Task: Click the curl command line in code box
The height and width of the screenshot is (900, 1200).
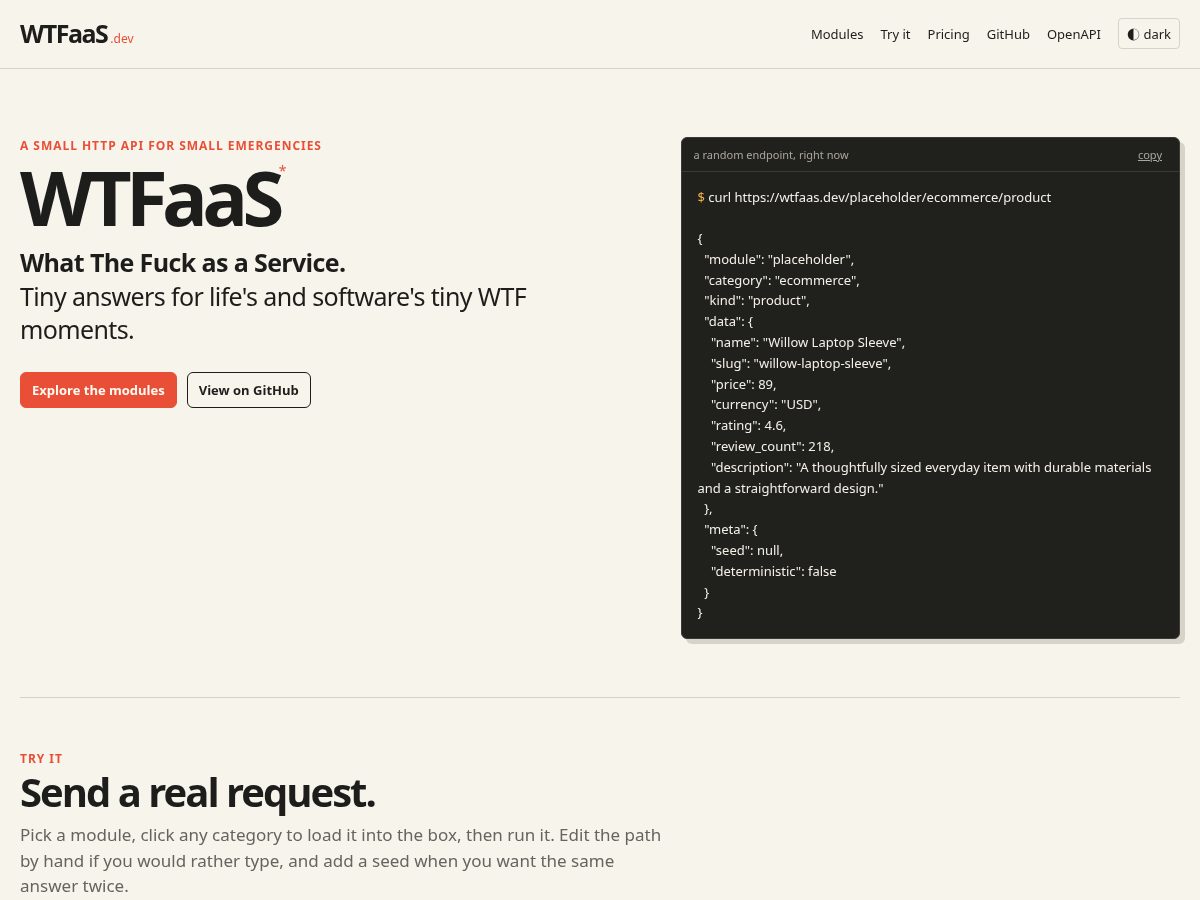Action: [x=874, y=197]
